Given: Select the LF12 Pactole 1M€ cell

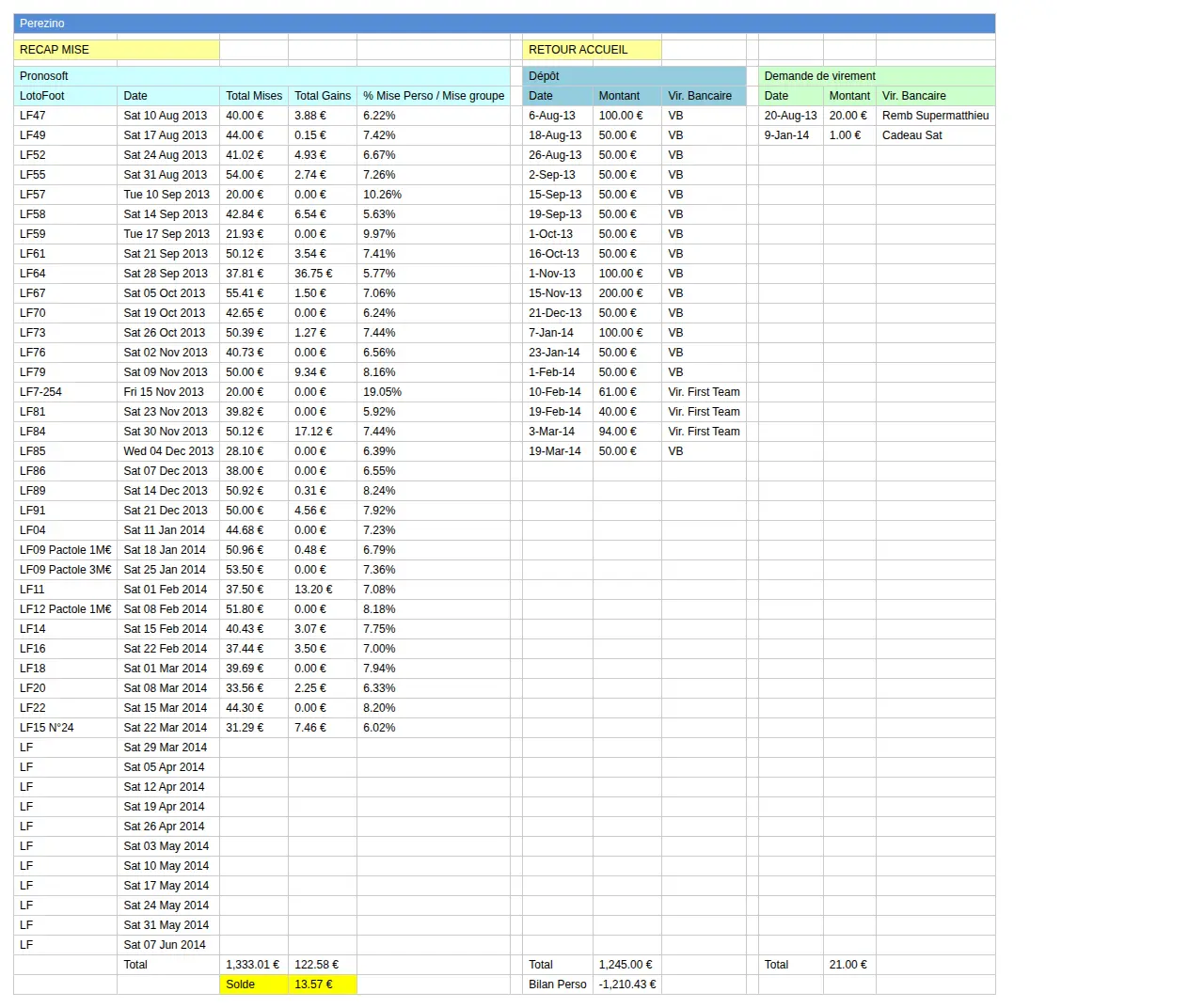Looking at the screenshot, I should 66,609.
